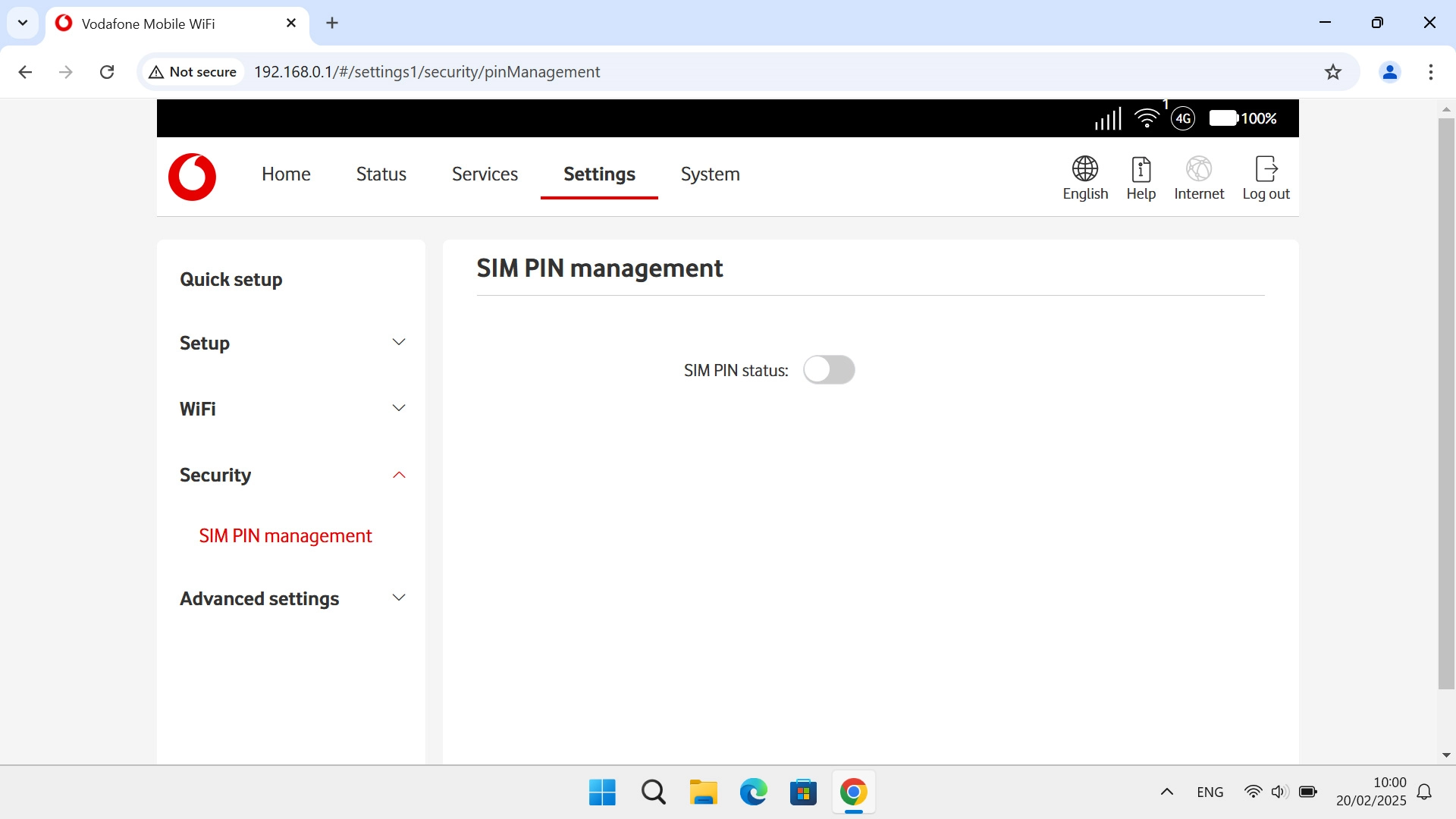Click the signal strength bars icon
Viewport: 1456px width, 819px height.
pos(1108,118)
